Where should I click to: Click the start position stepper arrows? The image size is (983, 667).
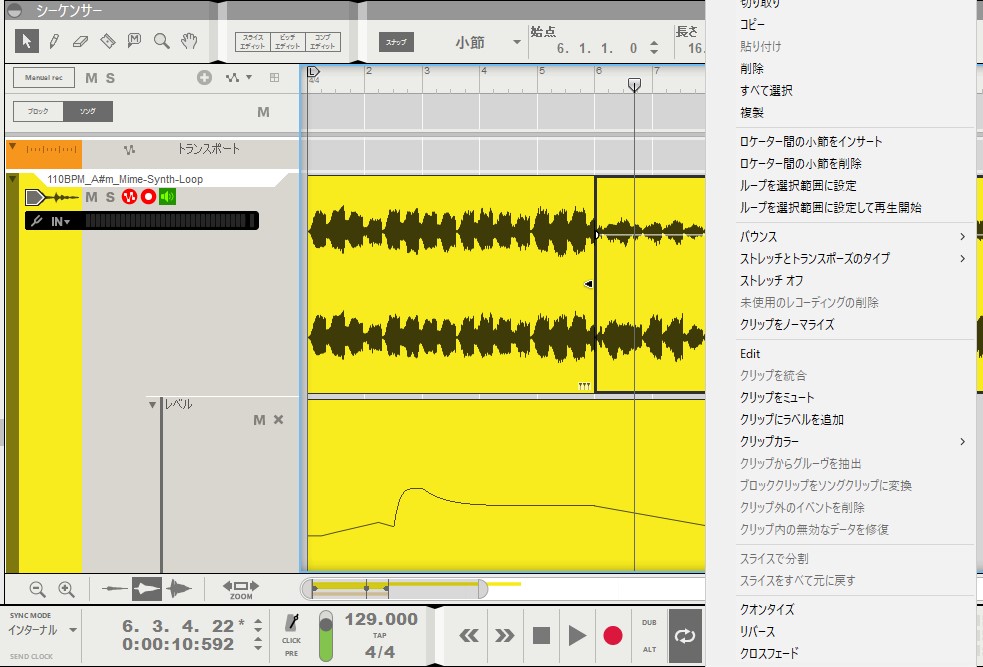pos(654,48)
